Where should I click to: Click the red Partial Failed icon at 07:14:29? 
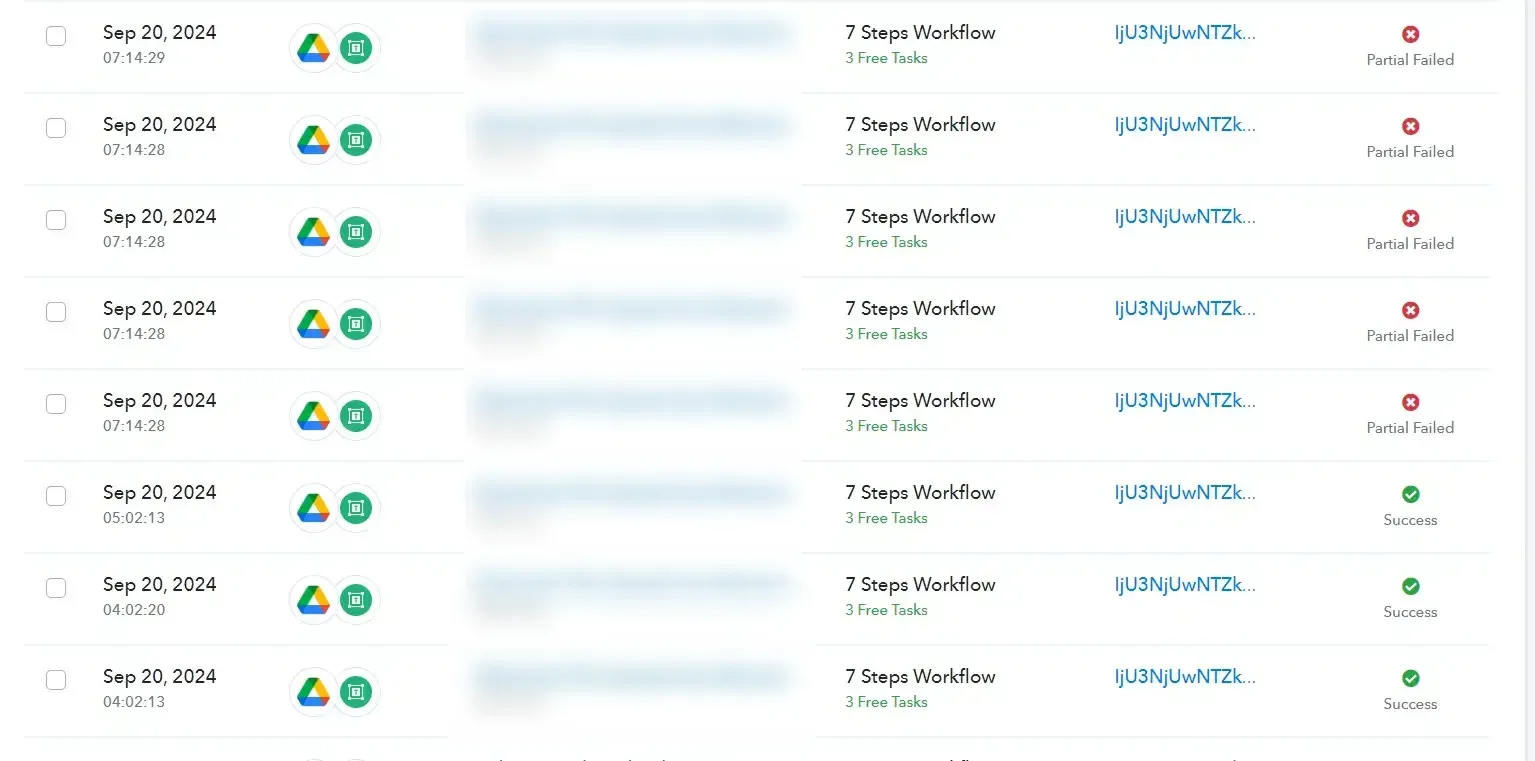click(1410, 34)
